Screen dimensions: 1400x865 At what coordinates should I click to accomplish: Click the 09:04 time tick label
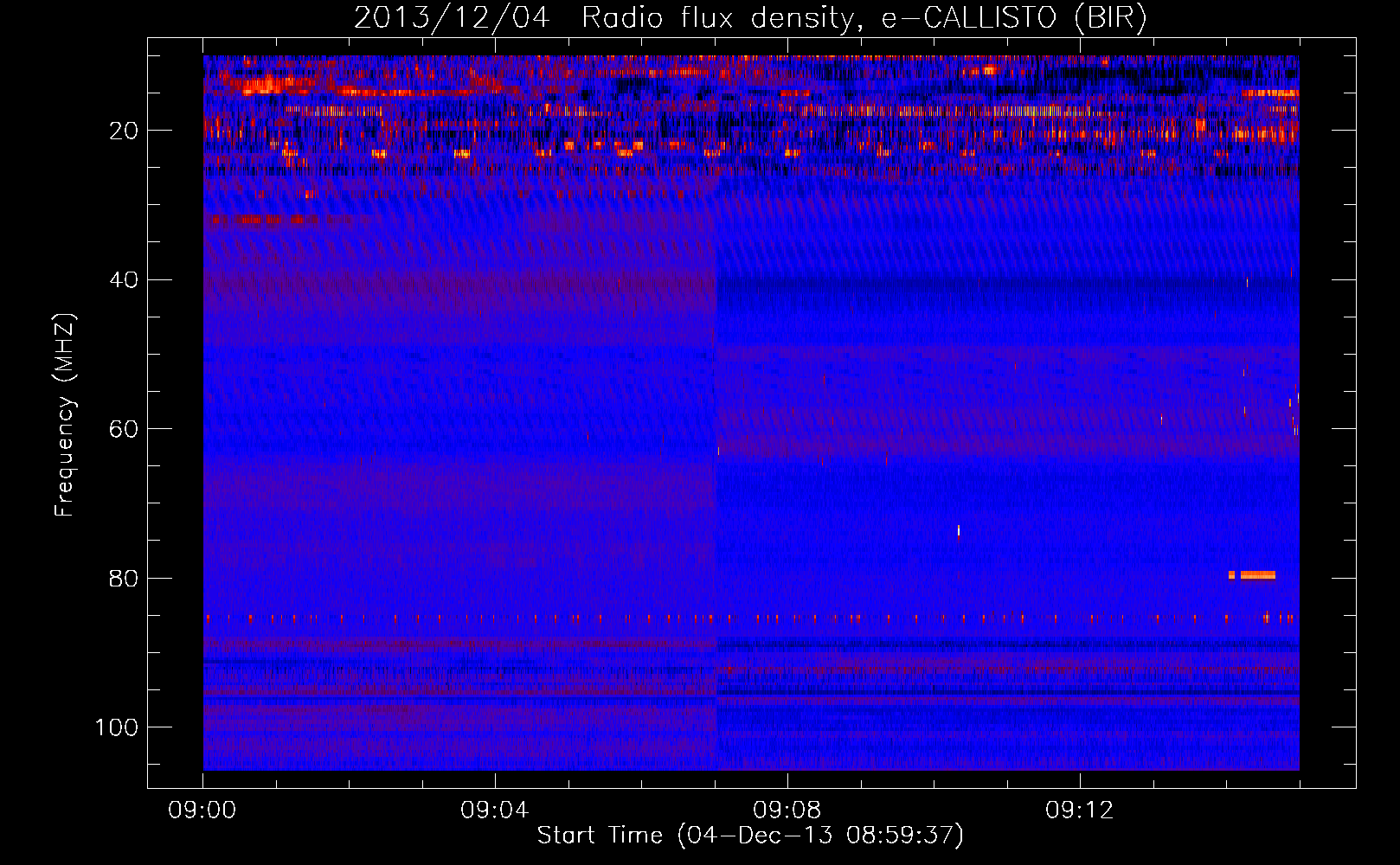coord(494,811)
